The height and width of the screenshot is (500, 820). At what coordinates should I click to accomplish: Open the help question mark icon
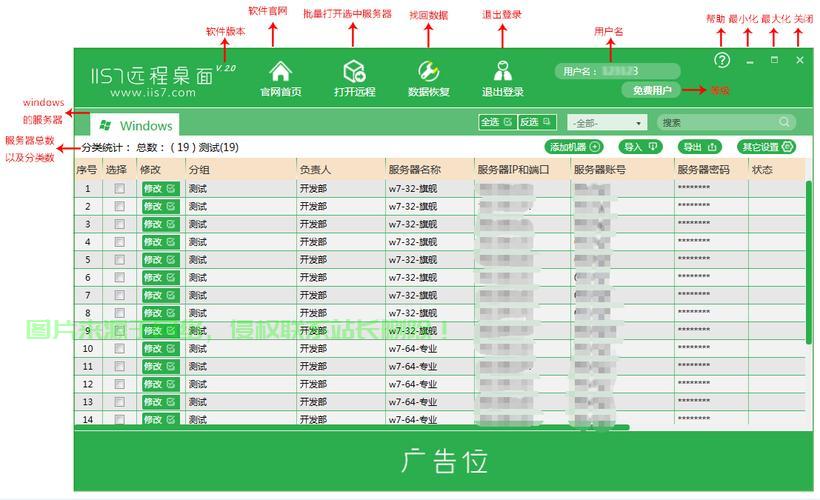[x=722, y=61]
